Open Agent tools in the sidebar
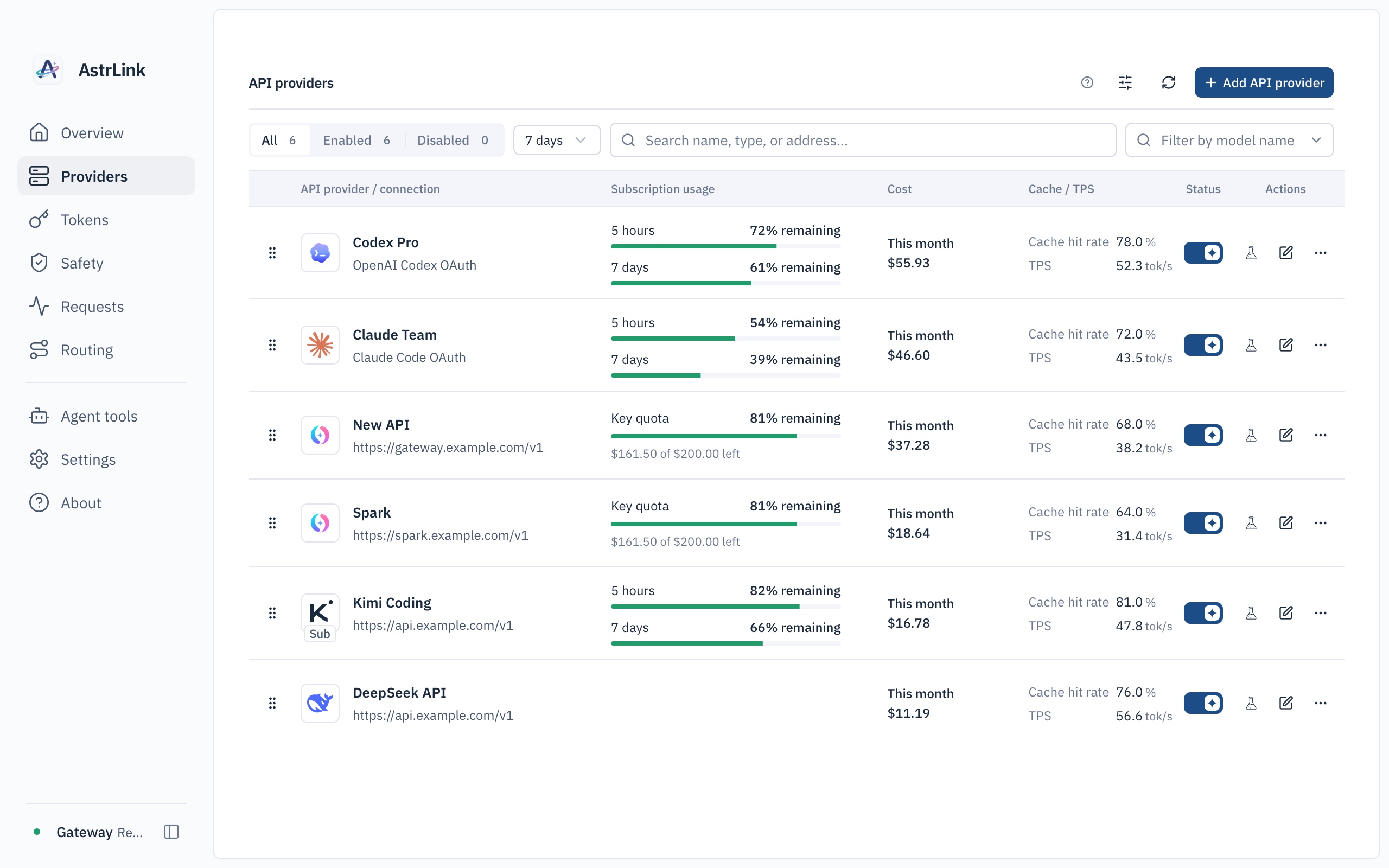 pos(106,416)
